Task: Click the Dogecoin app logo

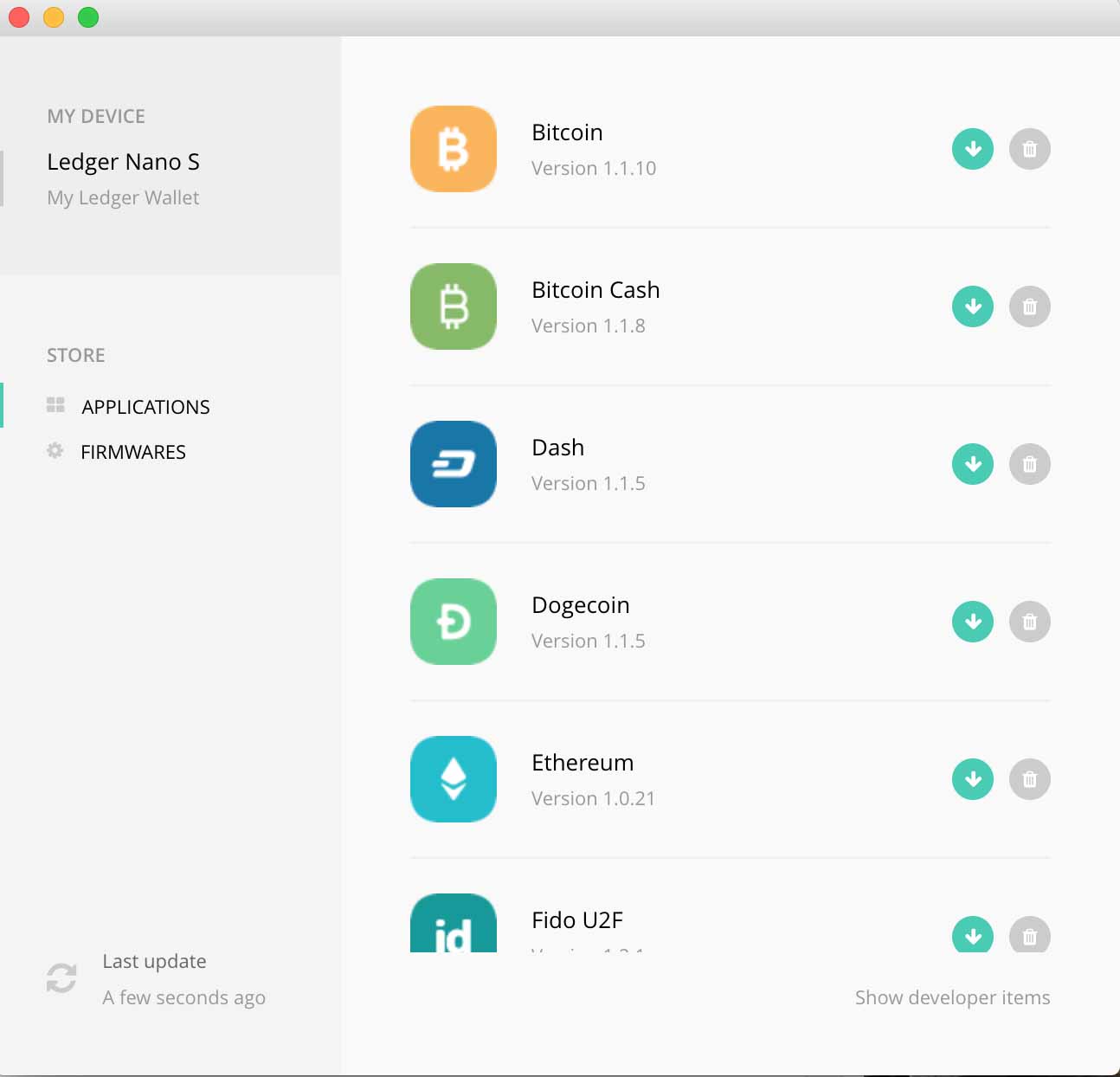Action: click(454, 622)
